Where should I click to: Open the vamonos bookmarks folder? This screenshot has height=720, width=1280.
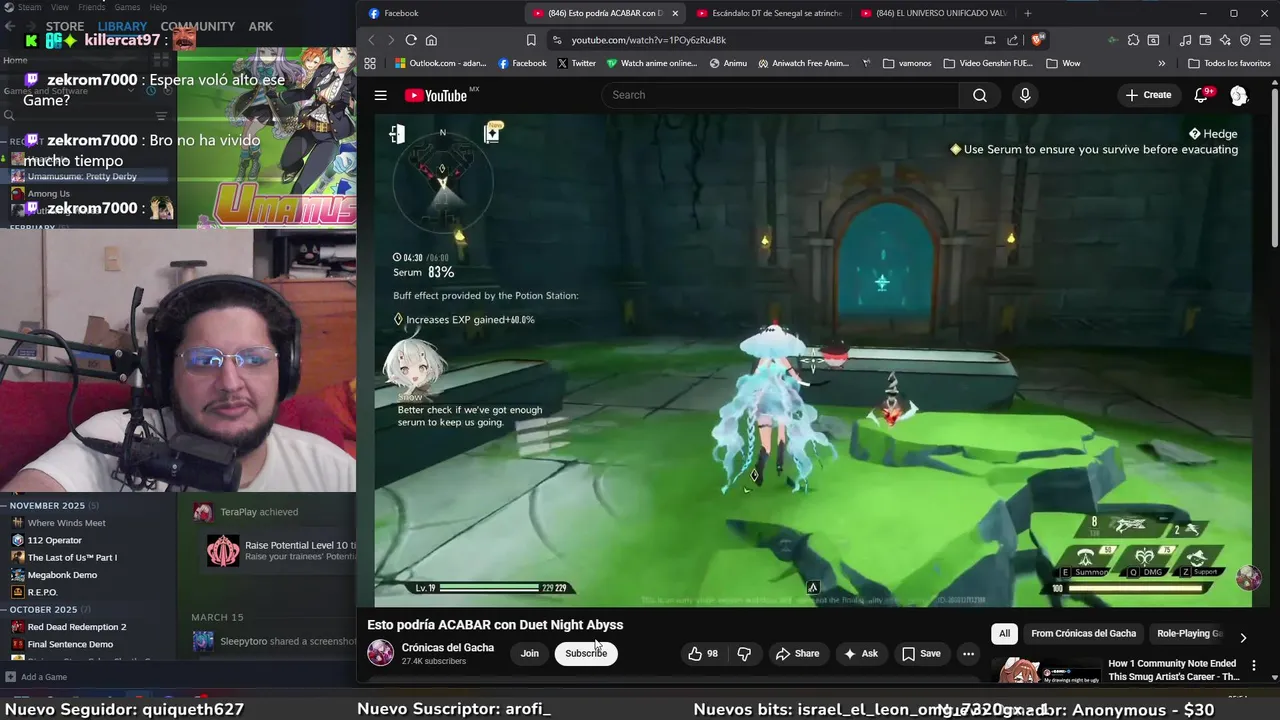[907, 63]
